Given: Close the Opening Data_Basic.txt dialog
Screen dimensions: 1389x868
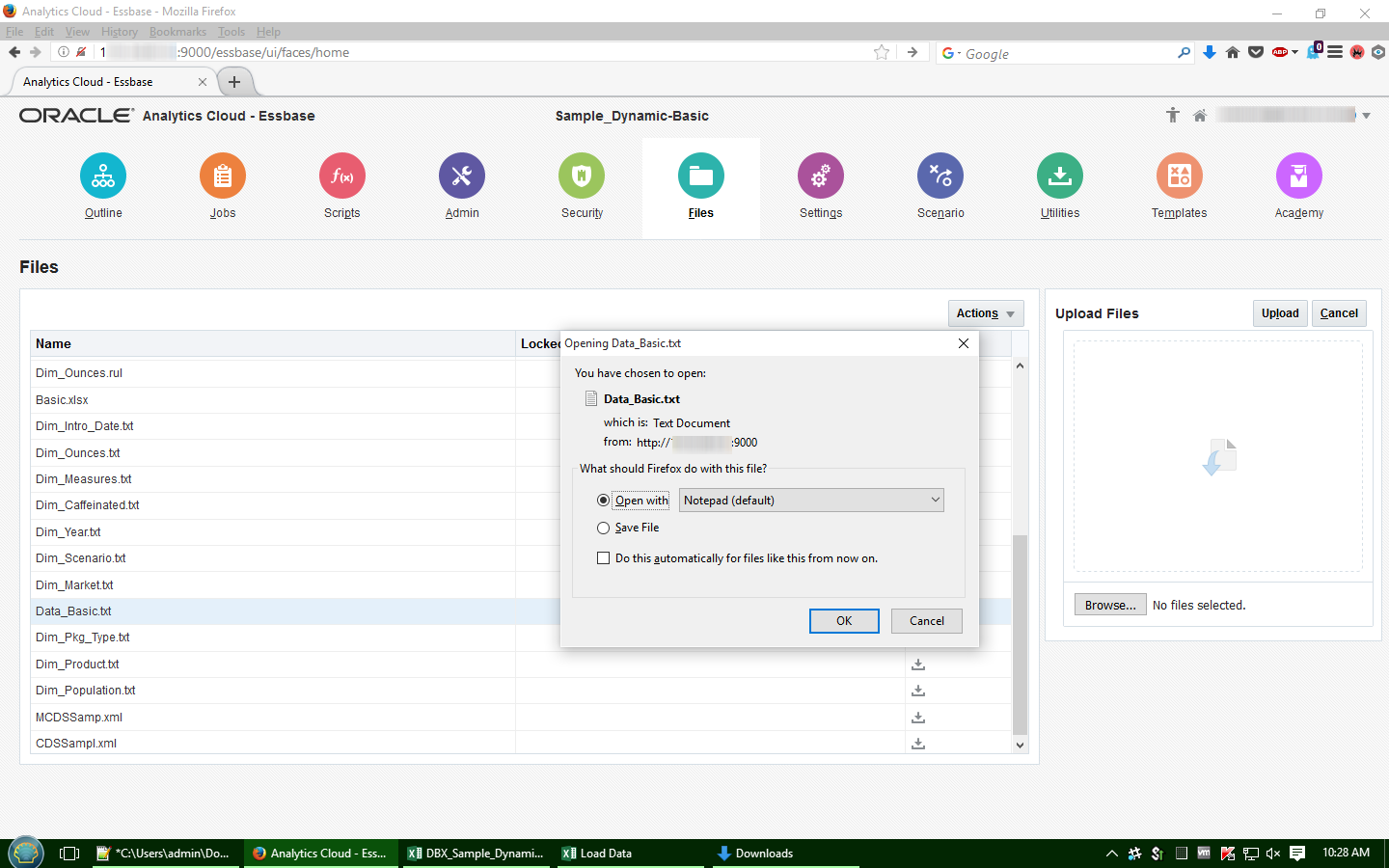Looking at the screenshot, I should (x=964, y=343).
